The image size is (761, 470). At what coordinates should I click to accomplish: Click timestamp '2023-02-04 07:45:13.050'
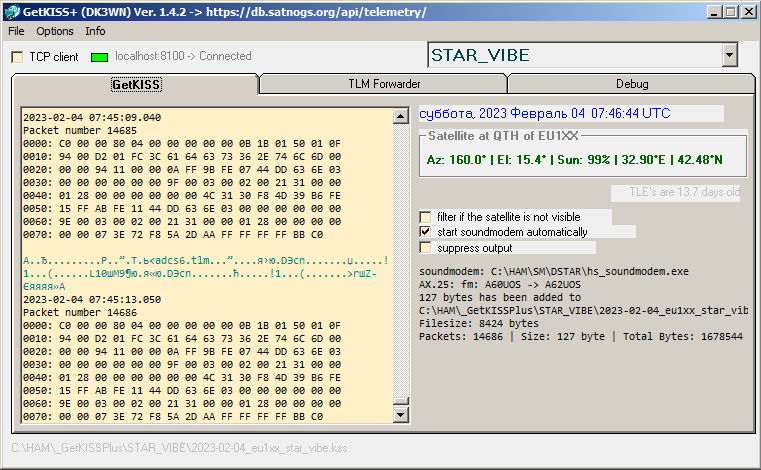coord(92,299)
